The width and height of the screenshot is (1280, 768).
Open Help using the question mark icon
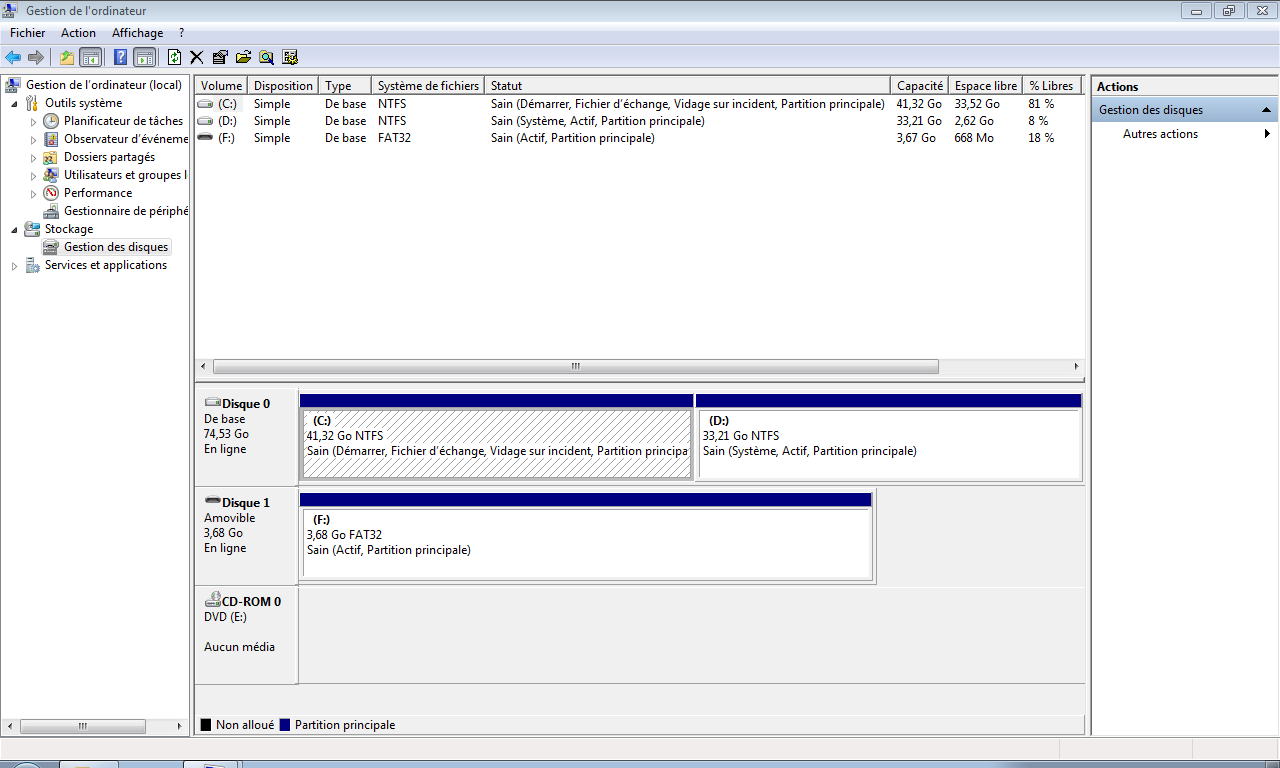pos(121,57)
